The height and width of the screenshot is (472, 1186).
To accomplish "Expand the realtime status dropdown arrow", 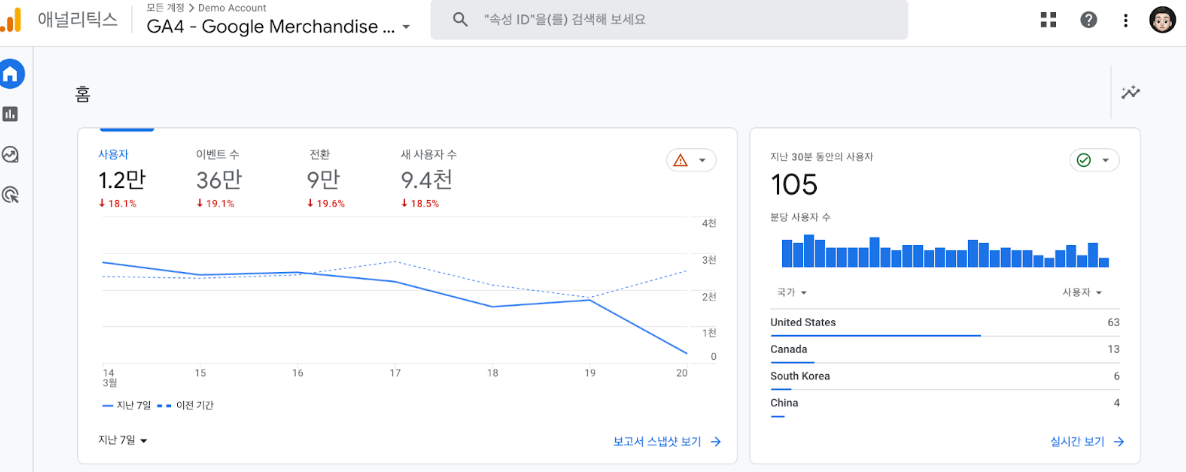I will (1105, 160).
